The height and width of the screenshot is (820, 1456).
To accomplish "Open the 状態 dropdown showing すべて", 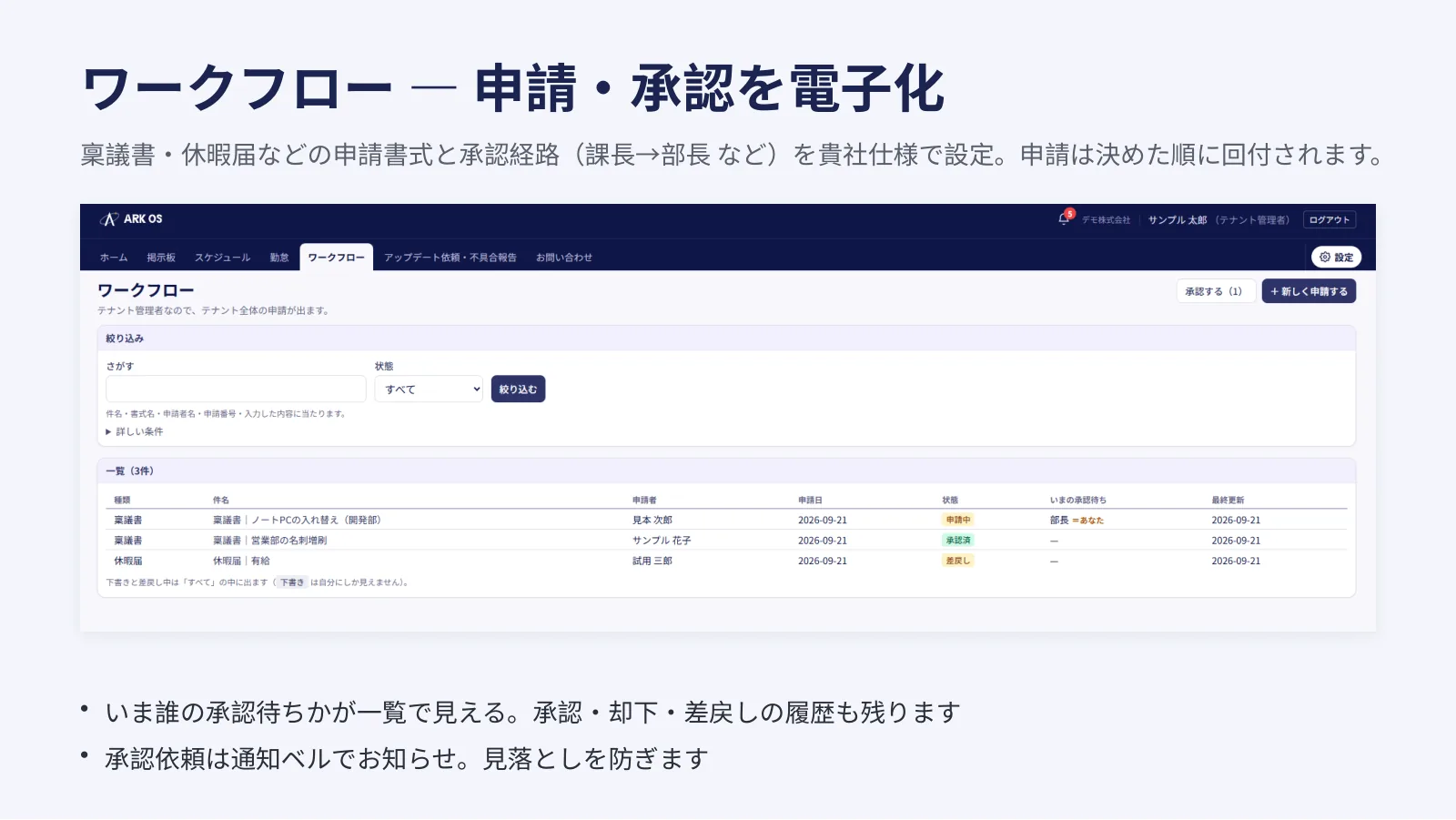I will (429, 390).
